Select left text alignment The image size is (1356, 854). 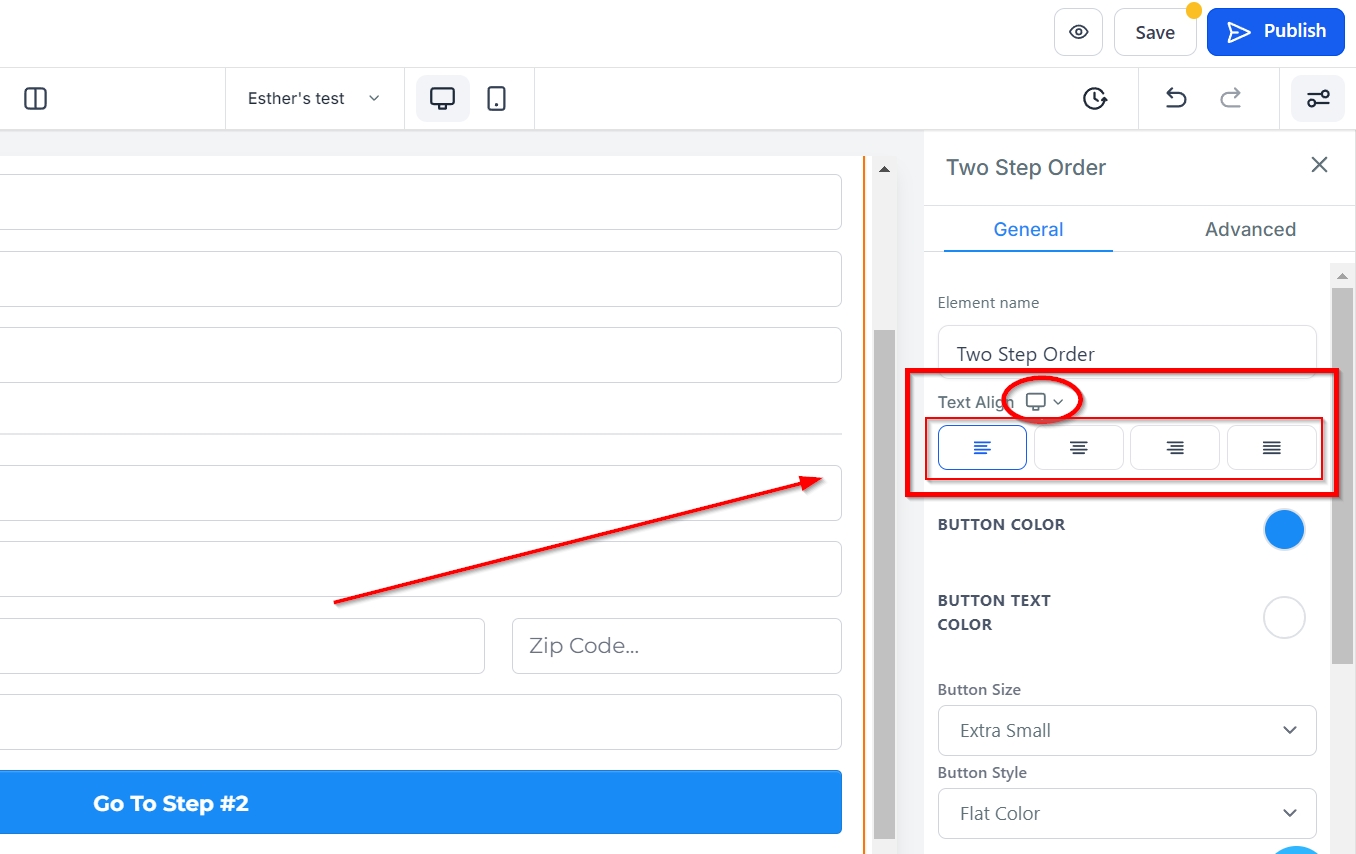pyautogui.click(x=982, y=448)
